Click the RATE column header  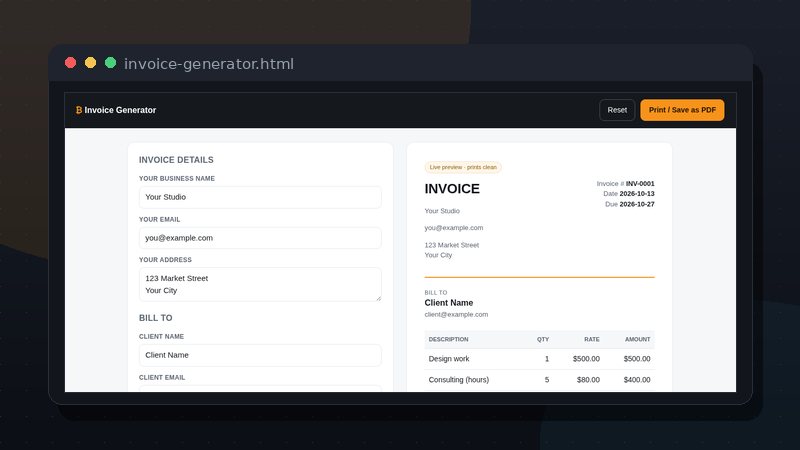(592, 339)
